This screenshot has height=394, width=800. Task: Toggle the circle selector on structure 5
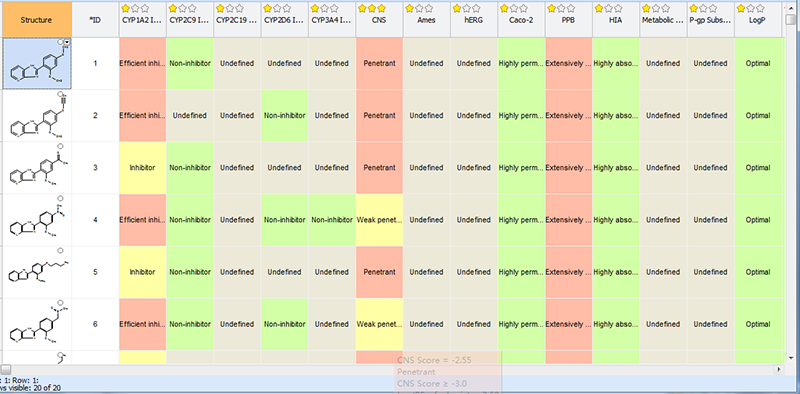click(x=60, y=251)
